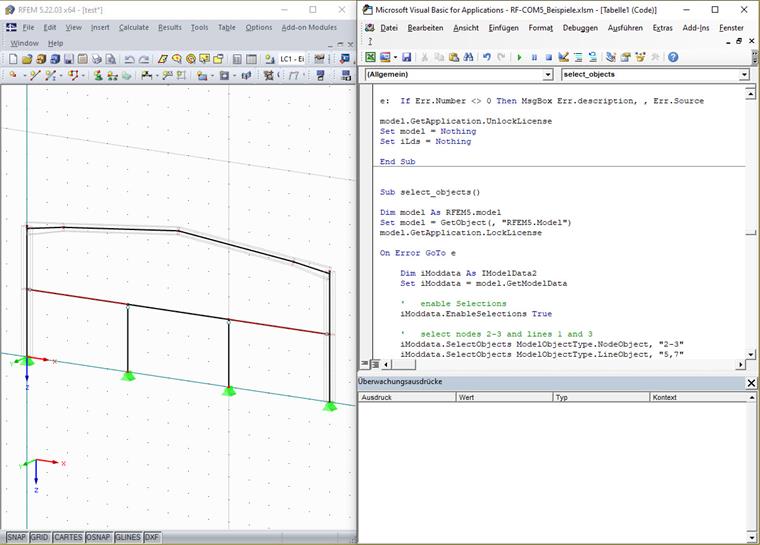Click VBA Find binoculars icon
Viewport: 760px width, 545px height.
pos(468,57)
